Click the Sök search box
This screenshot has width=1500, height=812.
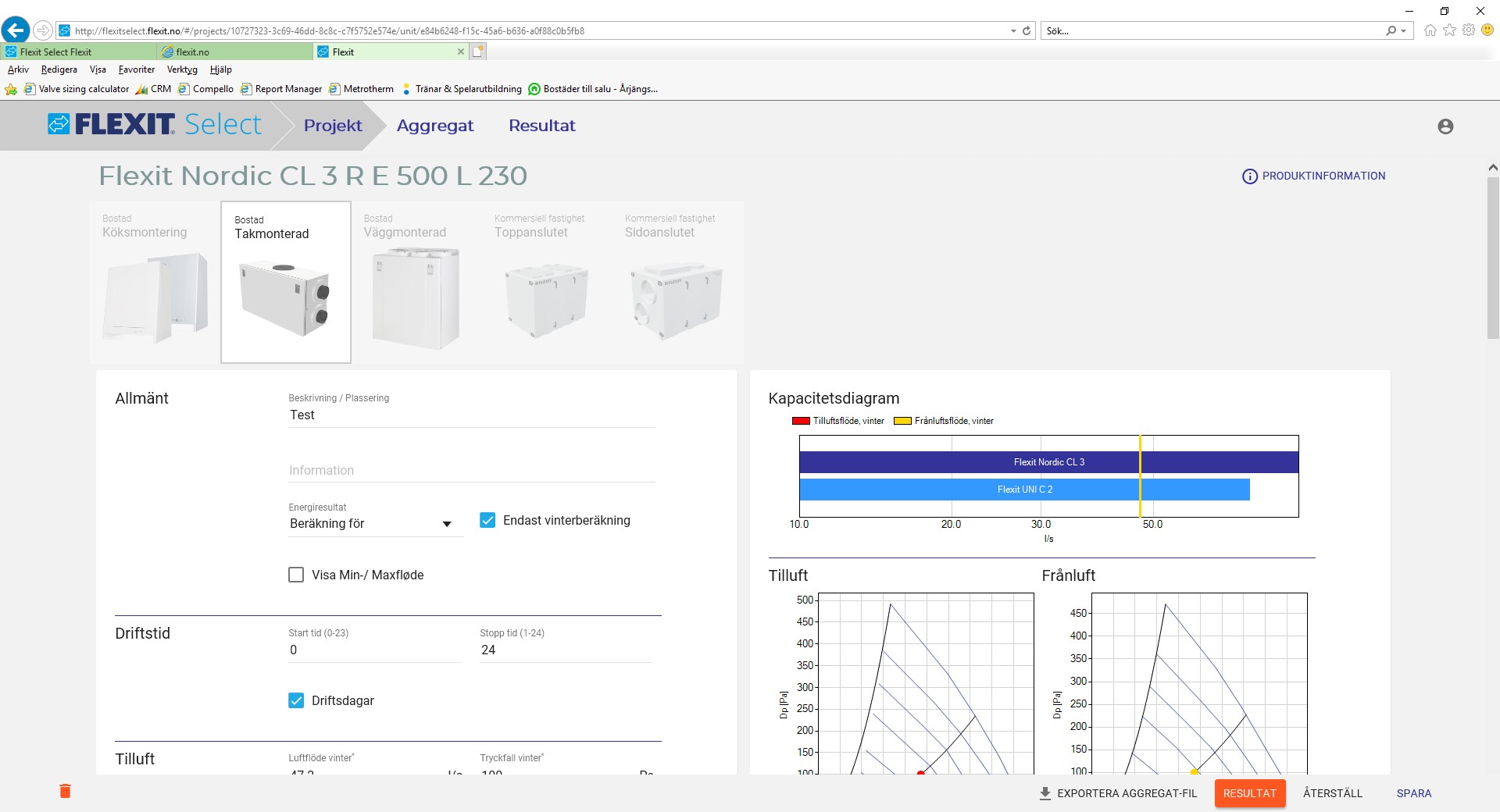(x=1213, y=31)
